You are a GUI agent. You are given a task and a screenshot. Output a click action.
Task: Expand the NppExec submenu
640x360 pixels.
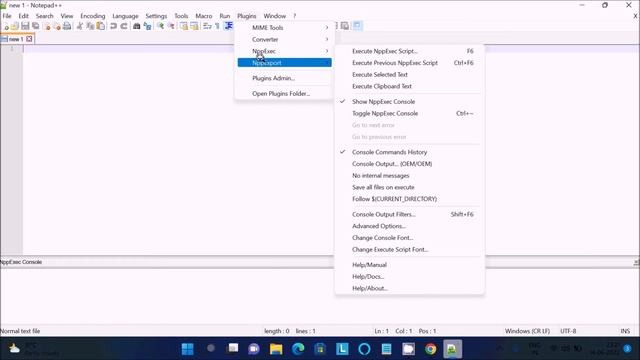pos(284,51)
